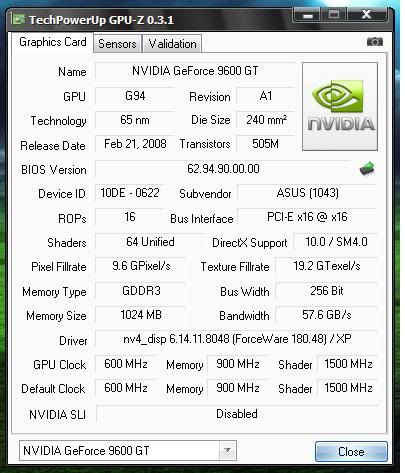Minimize the GPU-Z window
Image resolution: width=405 pixels, height=473 pixels.
point(307,15)
